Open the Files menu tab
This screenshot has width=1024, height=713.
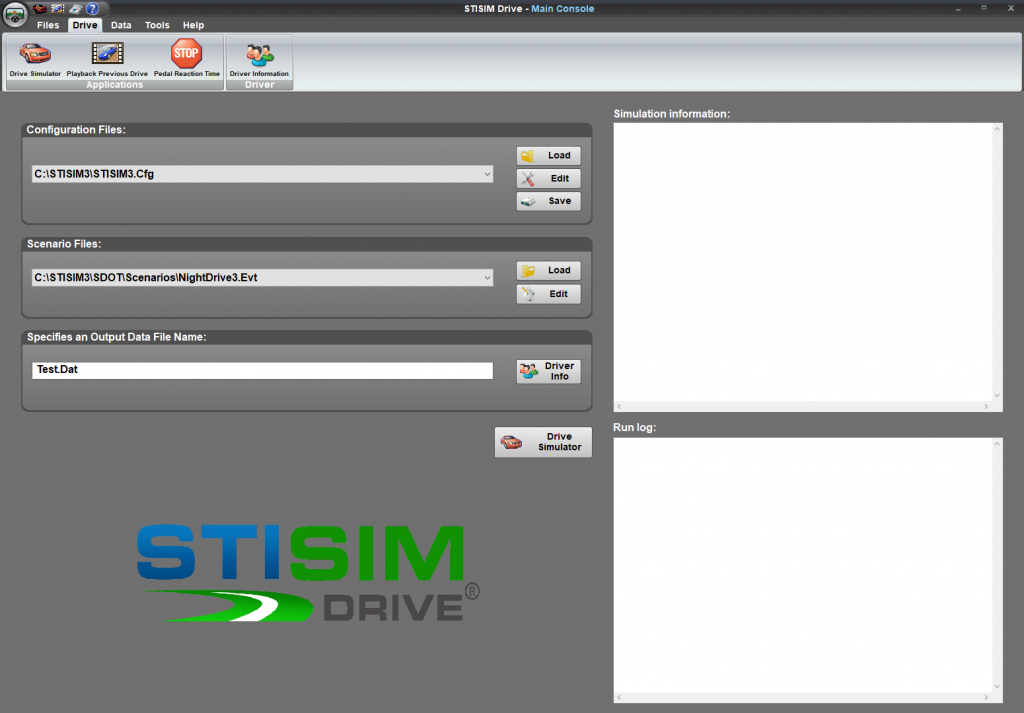click(48, 25)
